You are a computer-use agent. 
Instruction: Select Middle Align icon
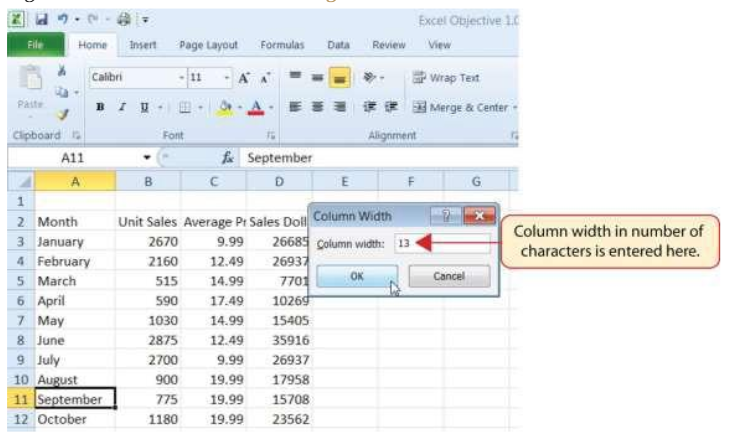click(x=317, y=77)
